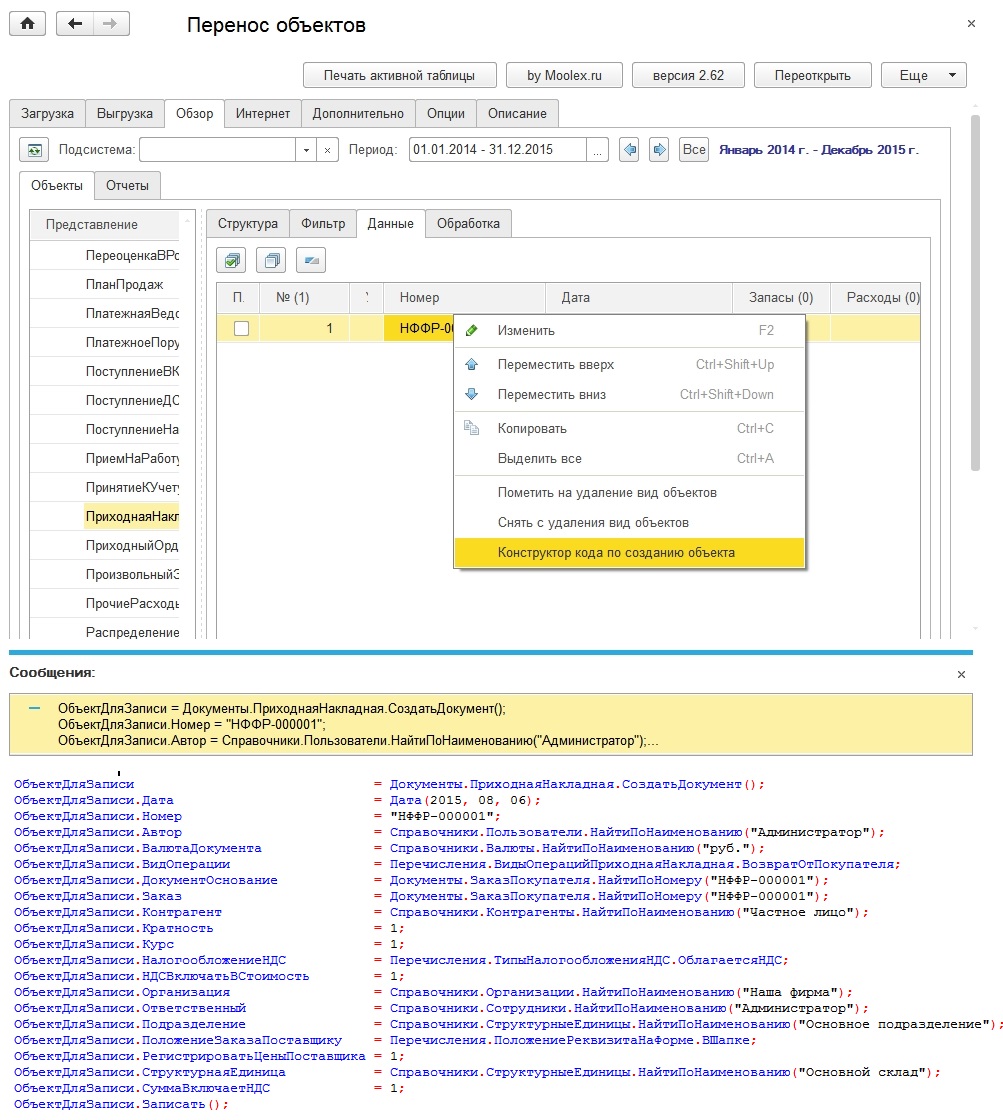Screen dimensions: 1003x1120
Task: Navigate forward with the right arrow button
Action: click(110, 24)
